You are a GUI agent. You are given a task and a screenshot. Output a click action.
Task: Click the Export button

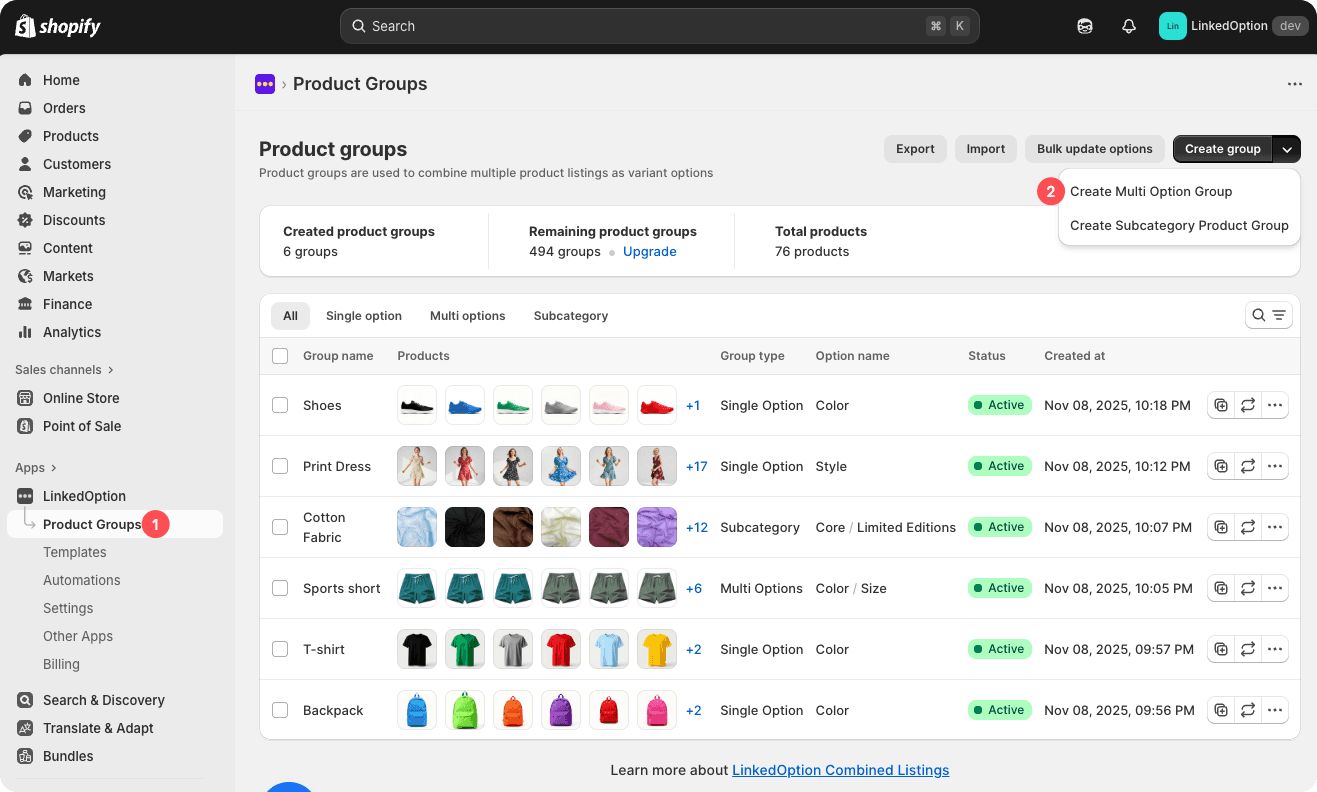tap(915, 149)
